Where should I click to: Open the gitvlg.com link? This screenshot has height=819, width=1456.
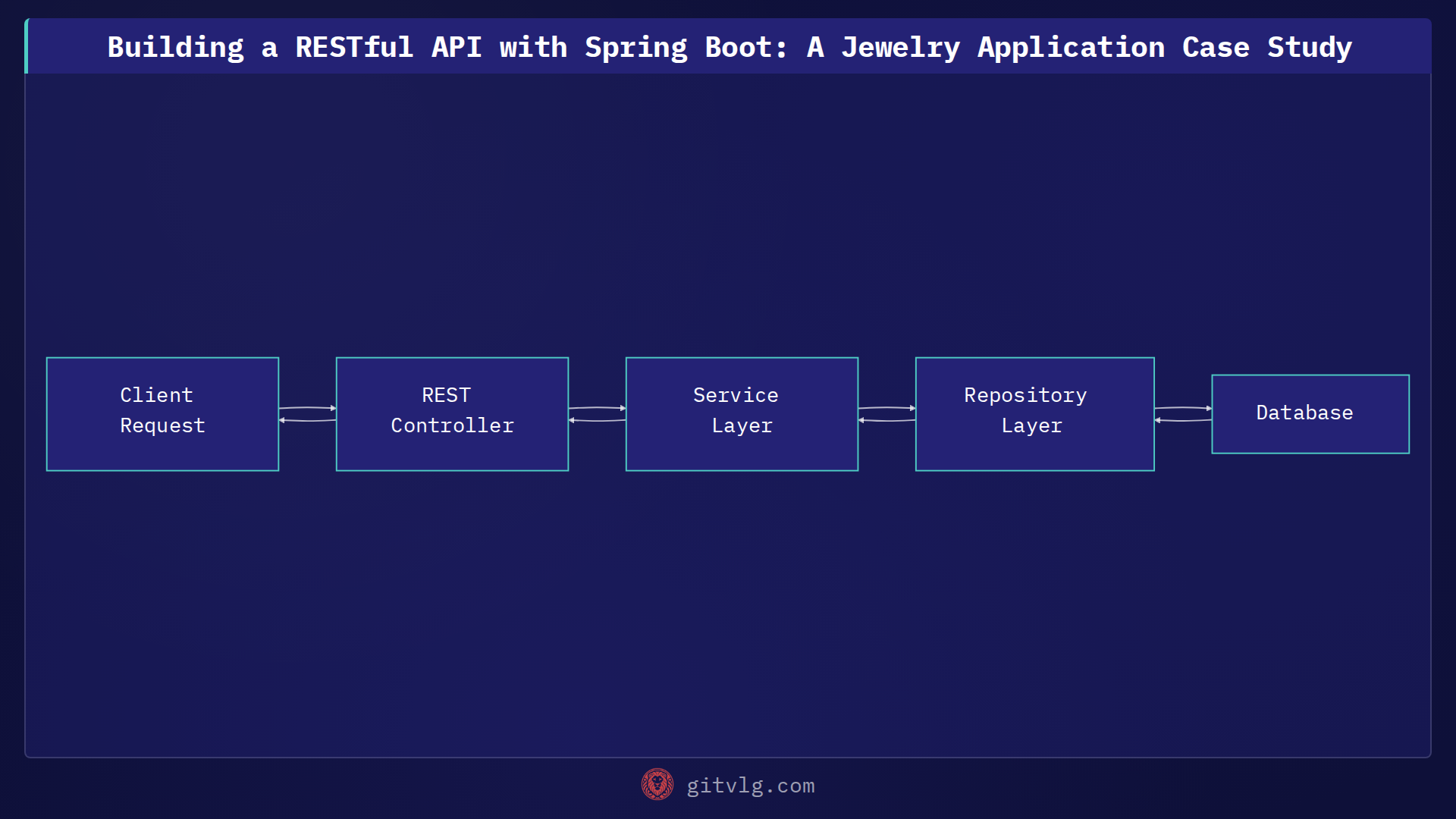(x=751, y=786)
